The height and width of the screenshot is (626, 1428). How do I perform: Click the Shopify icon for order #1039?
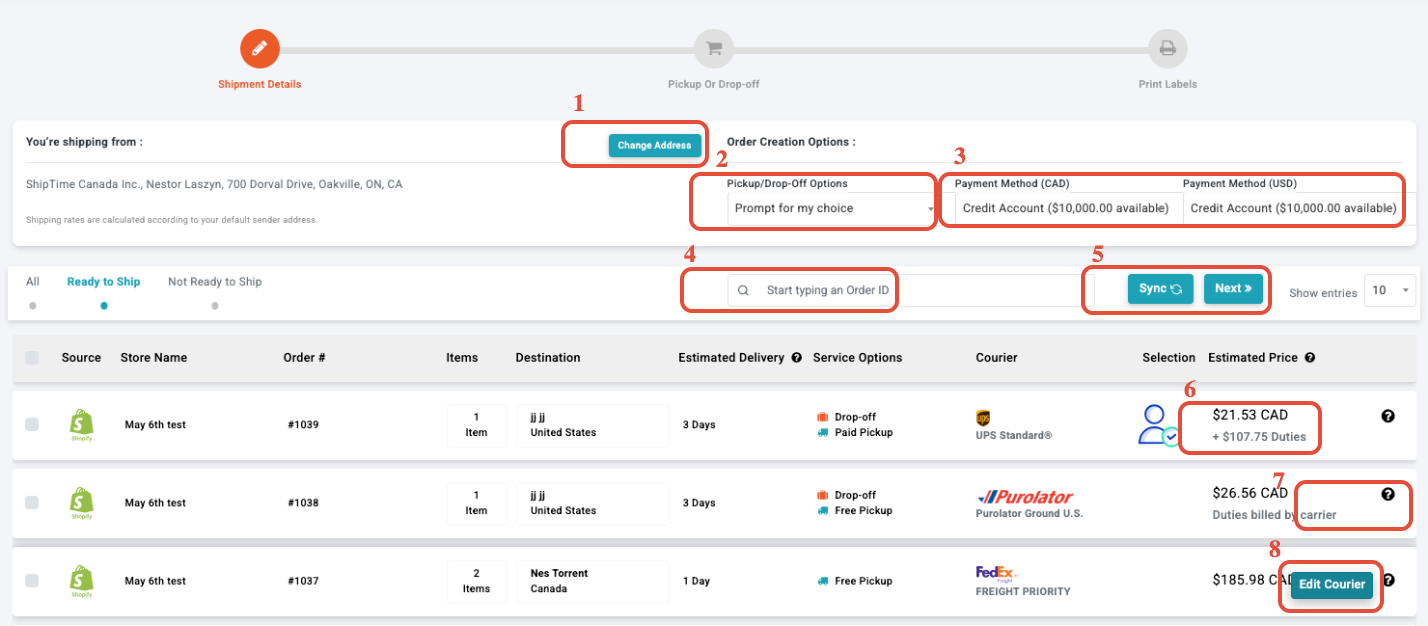(x=82, y=425)
